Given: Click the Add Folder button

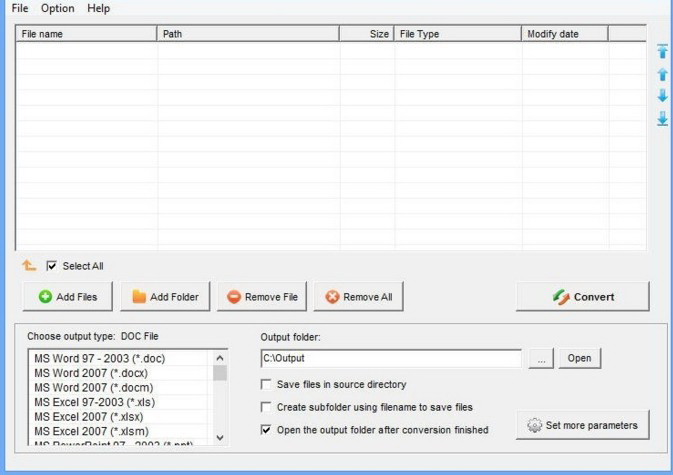Looking at the screenshot, I should (x=165, y=296).
